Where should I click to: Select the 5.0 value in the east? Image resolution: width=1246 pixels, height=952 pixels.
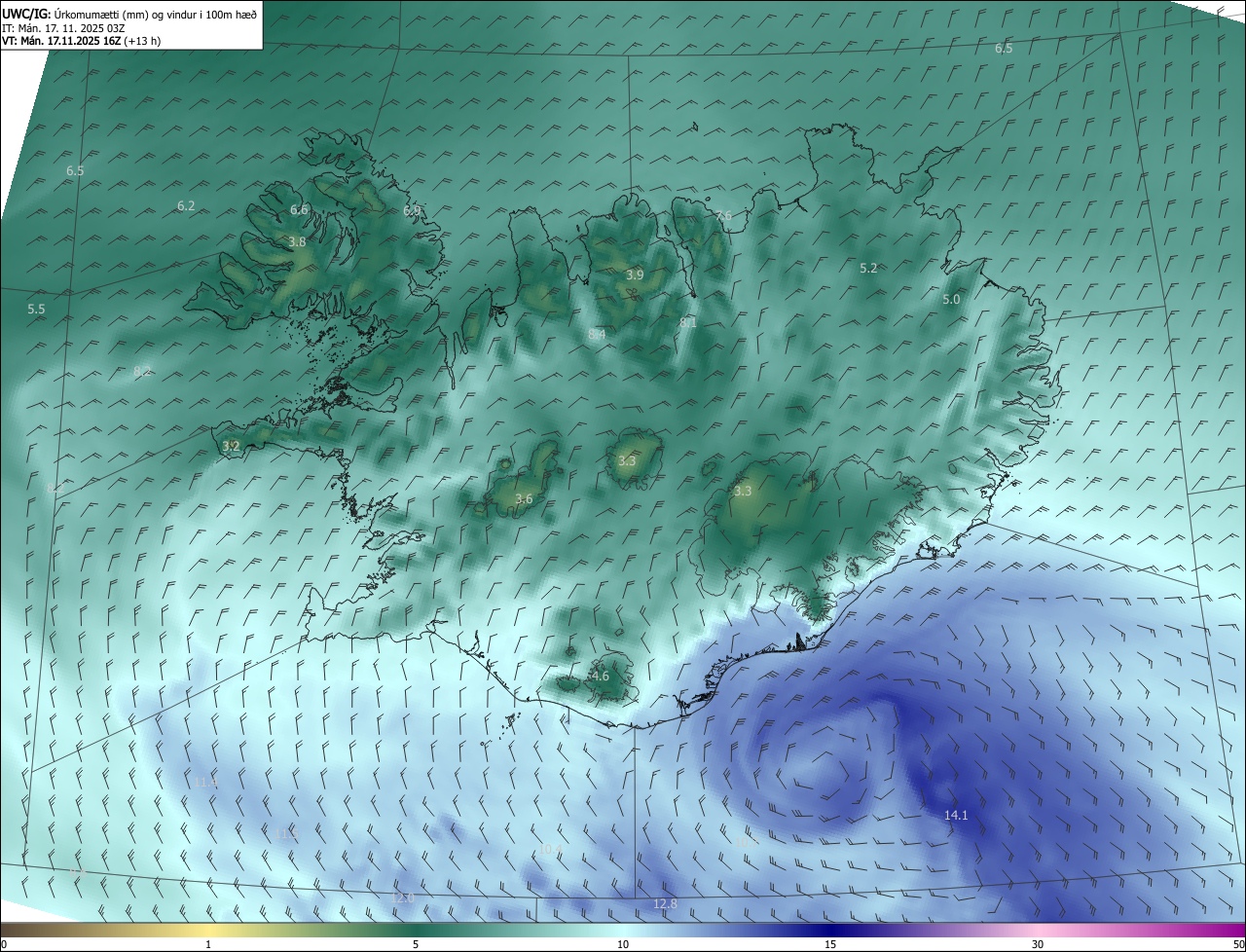tap(951, 300)
